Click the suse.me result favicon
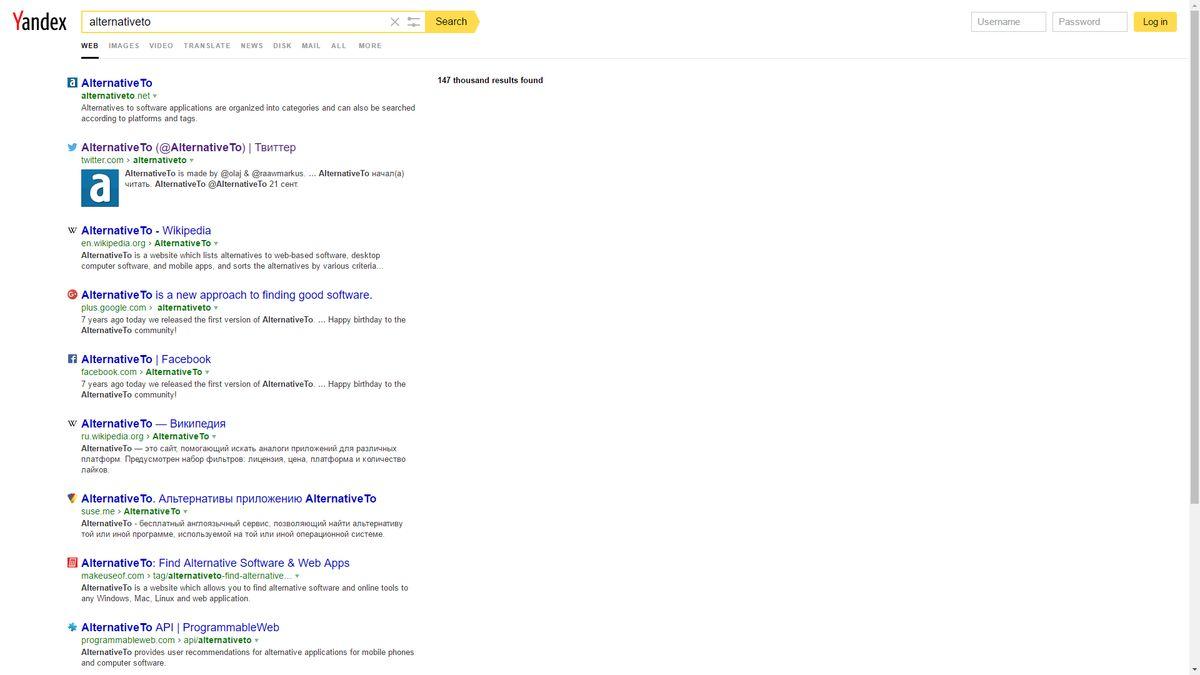The height and width of the screenshot is (675, 1200). click(72, 498)
